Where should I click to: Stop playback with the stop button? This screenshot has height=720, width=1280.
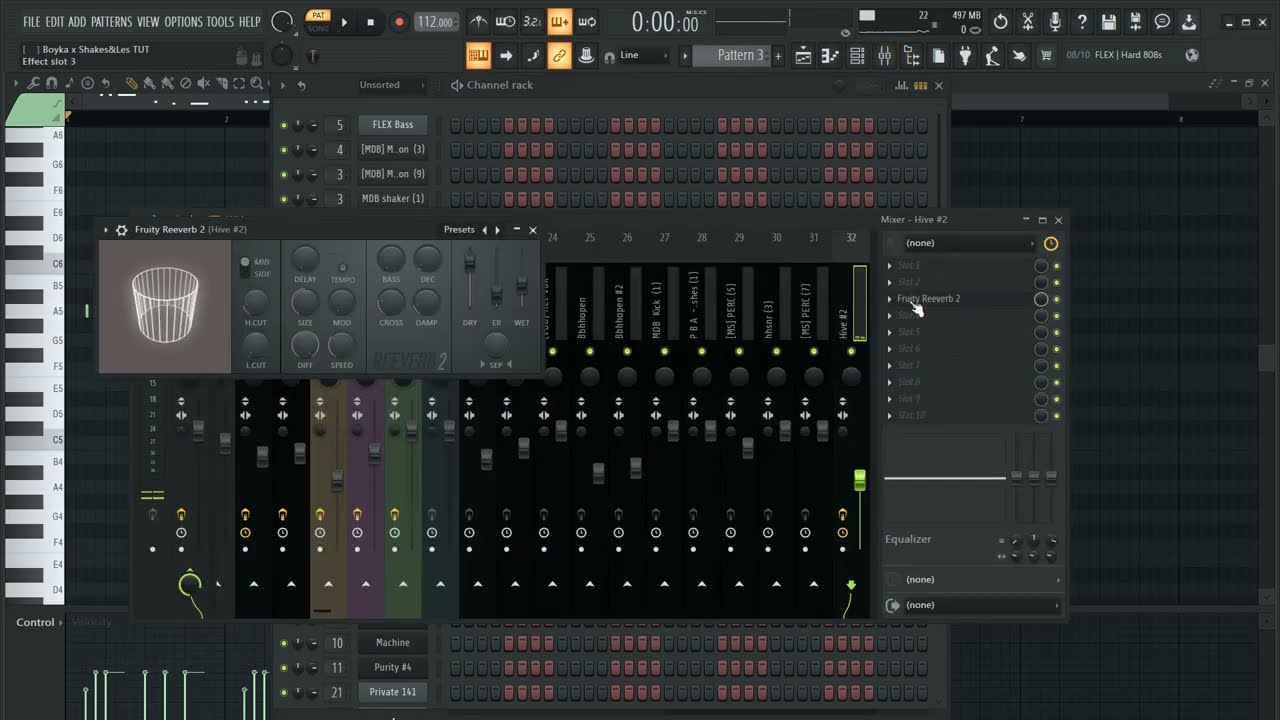[371, 22]
